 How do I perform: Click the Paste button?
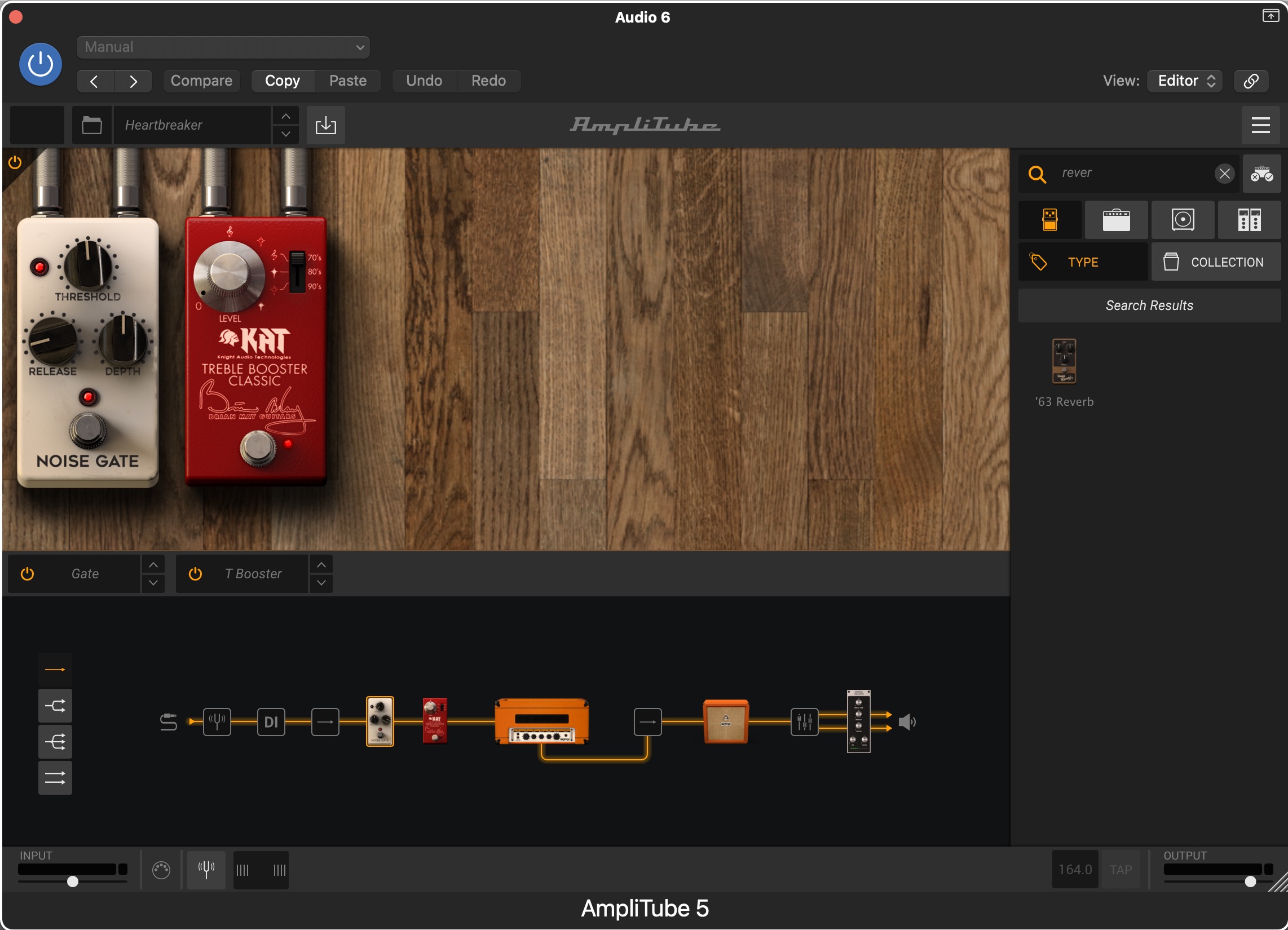click(x=347, y=81)
